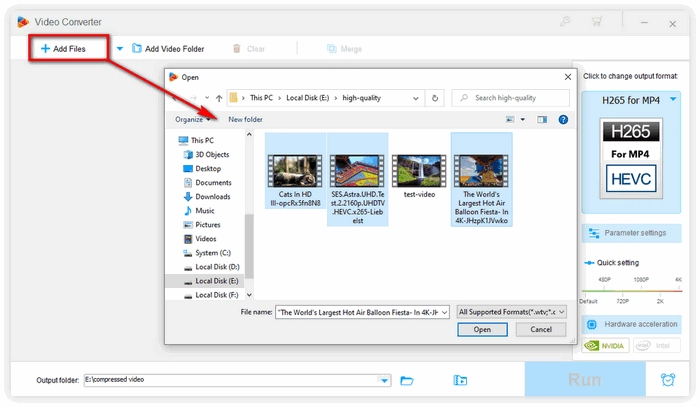Viewport: 700px width, 407px height.
Task: Click the Merge toolbar item
Action: [344, 49]
